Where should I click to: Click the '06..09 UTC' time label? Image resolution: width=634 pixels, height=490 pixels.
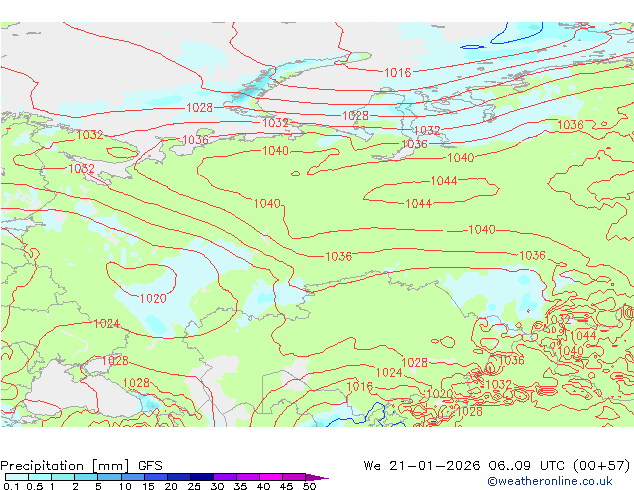(x=526, y=466)
